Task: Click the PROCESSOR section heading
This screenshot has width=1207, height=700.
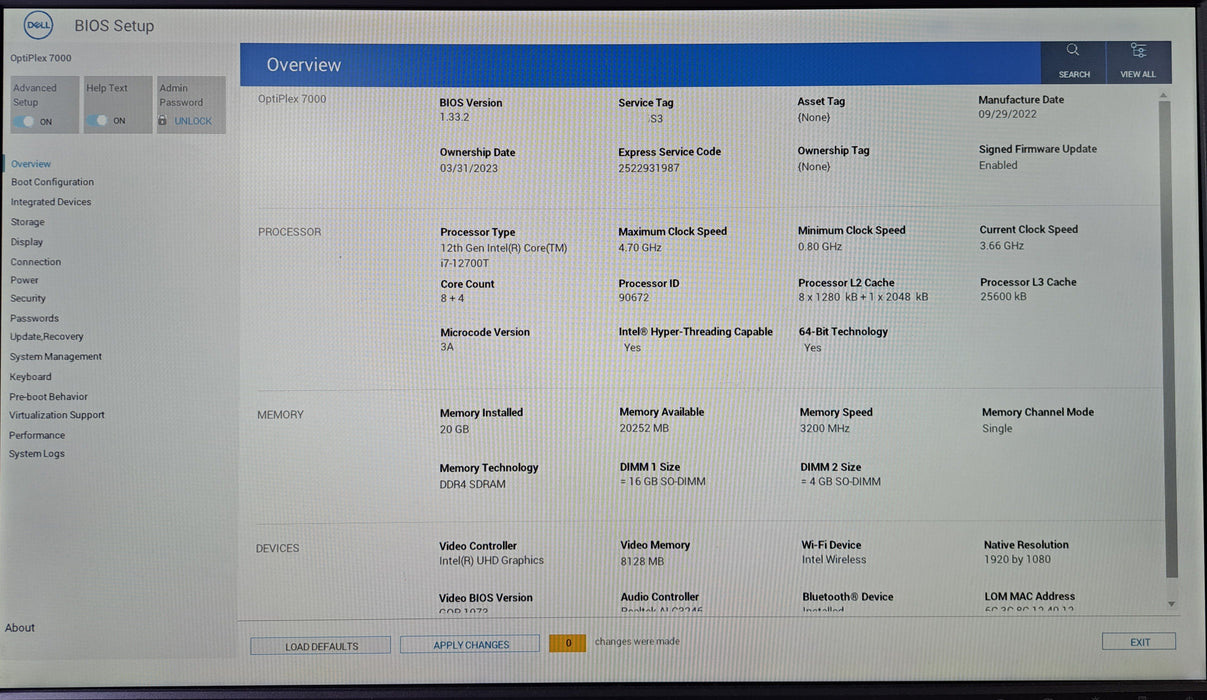Action: (290, 232)
